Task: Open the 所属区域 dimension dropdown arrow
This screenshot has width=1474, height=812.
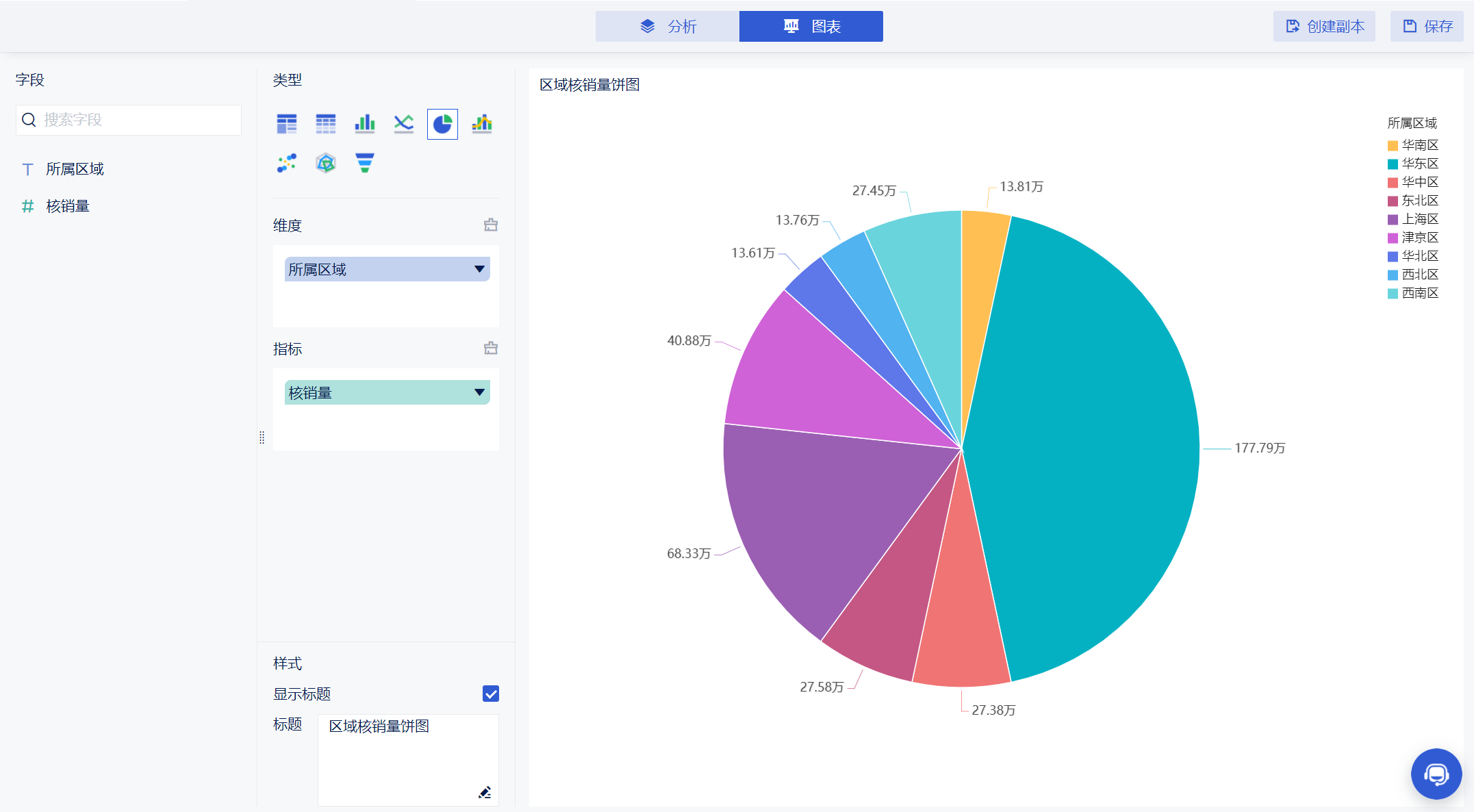Action: pyautogui.click(x=479, y=269)
